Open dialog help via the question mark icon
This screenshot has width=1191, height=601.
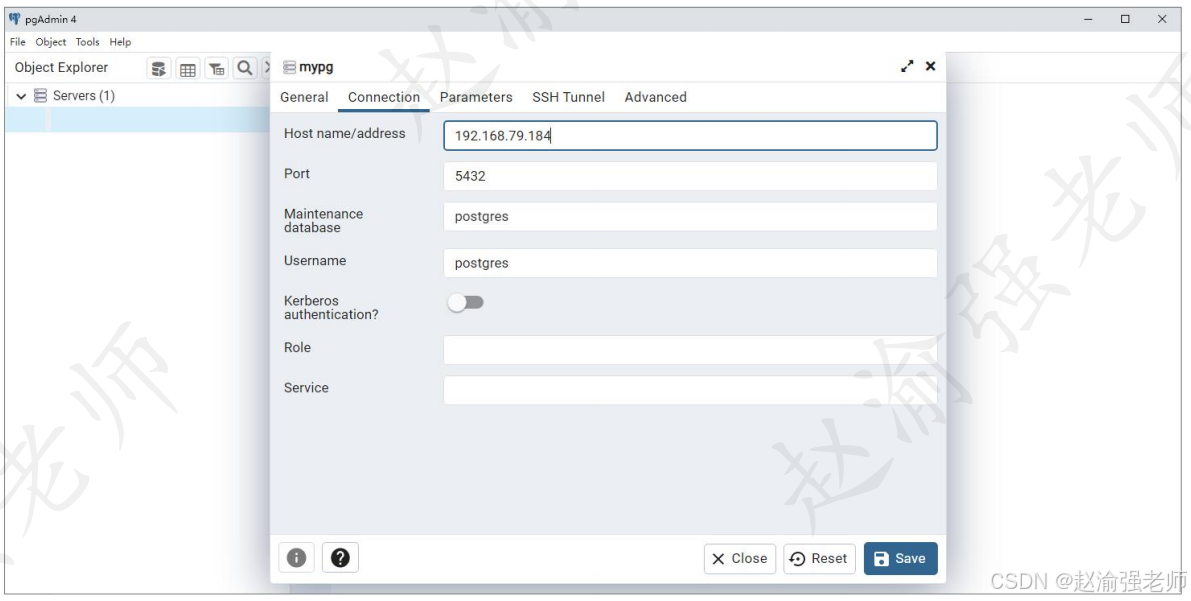(340, 558)
